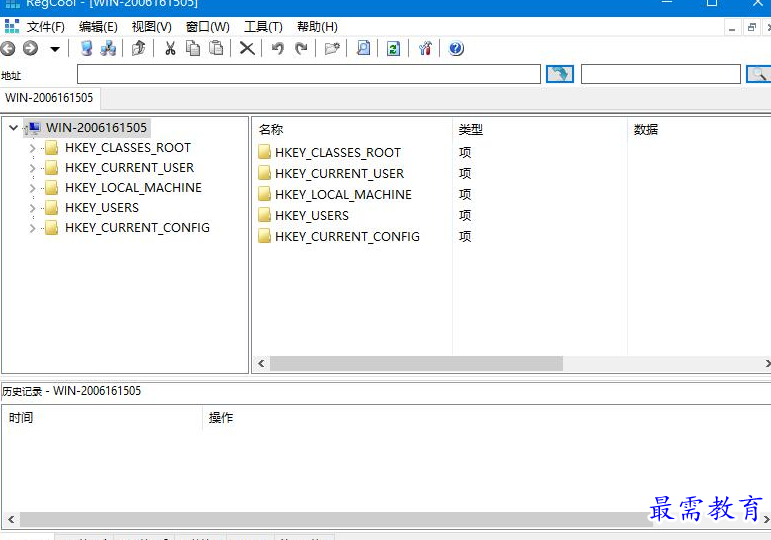This screenshot has width=771, height=540.
Task: Click the Cut scissors icon
Action: click(170, 48)
